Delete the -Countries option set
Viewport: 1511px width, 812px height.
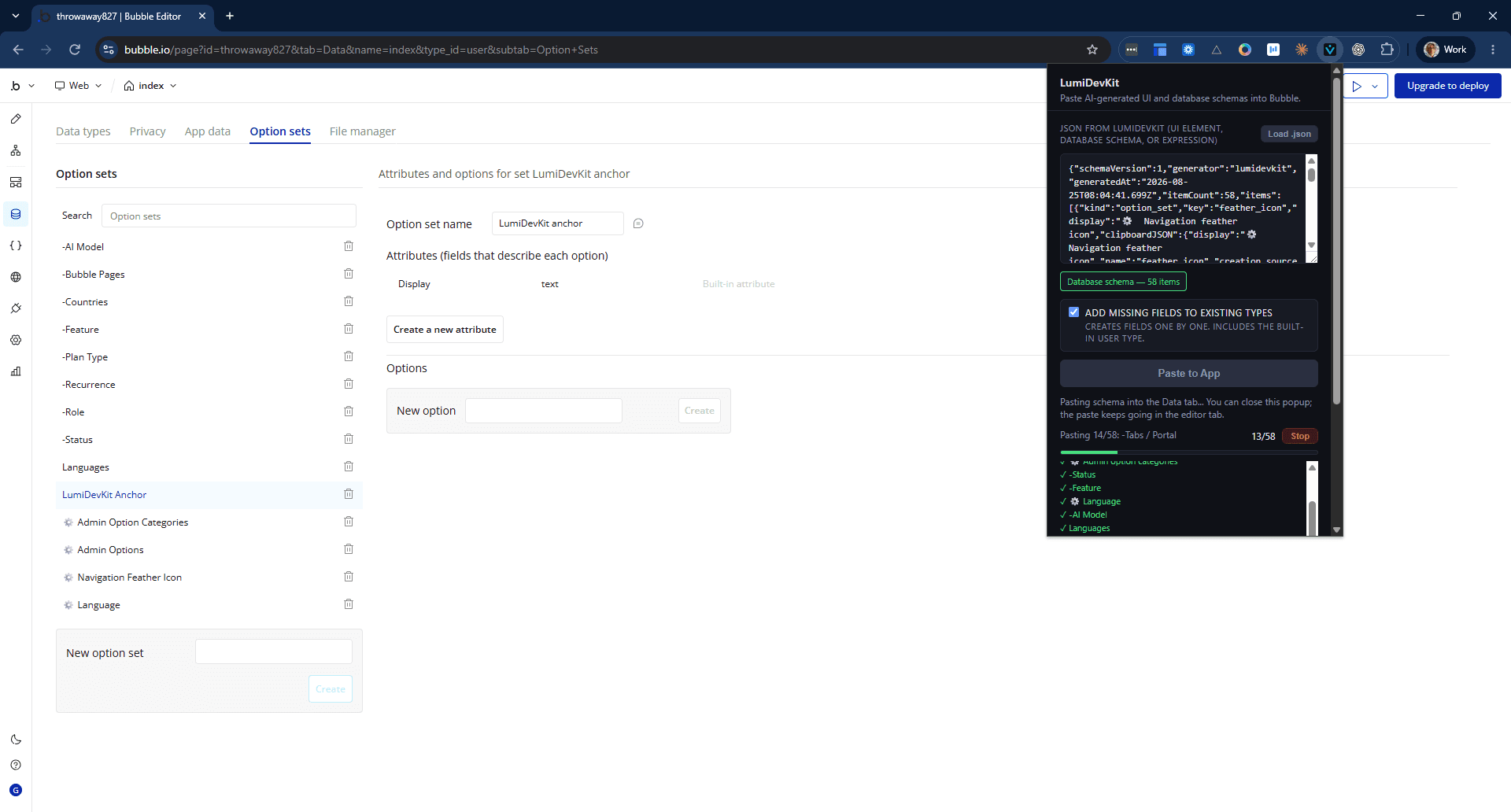click(349, 301)
